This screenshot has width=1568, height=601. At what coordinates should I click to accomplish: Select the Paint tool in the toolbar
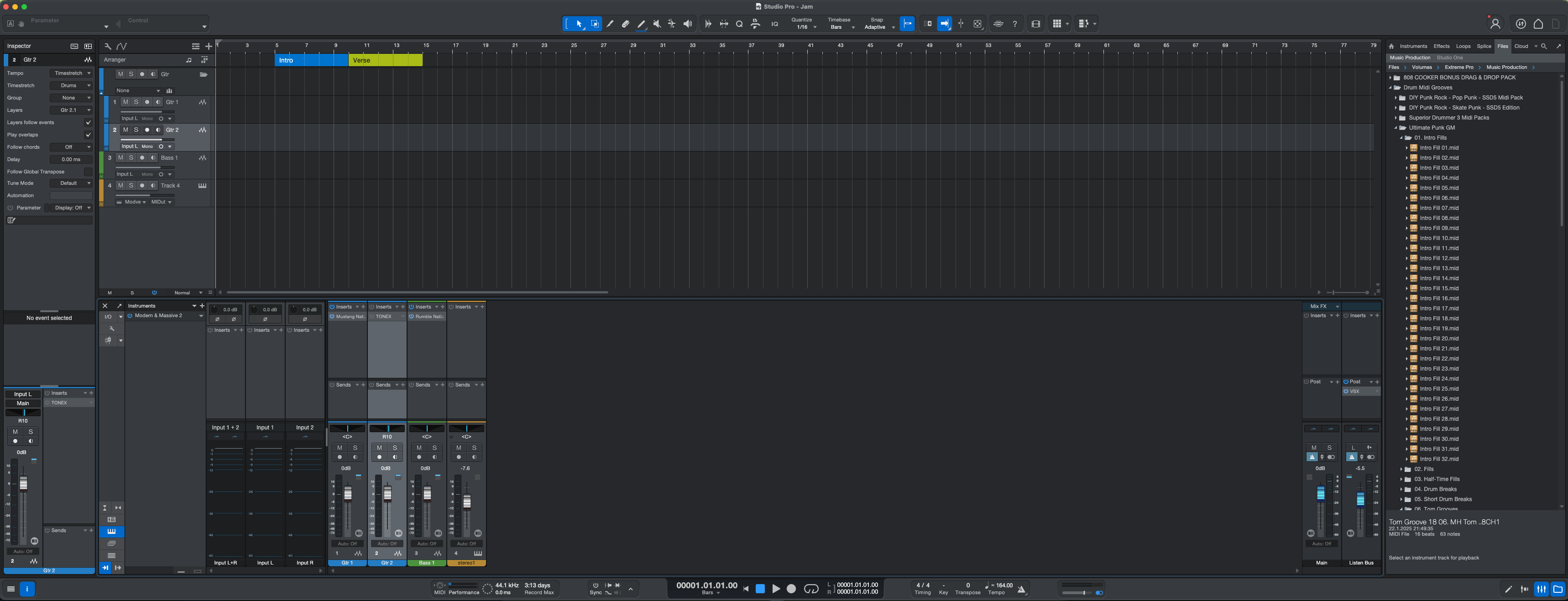[x=641, y=24]
